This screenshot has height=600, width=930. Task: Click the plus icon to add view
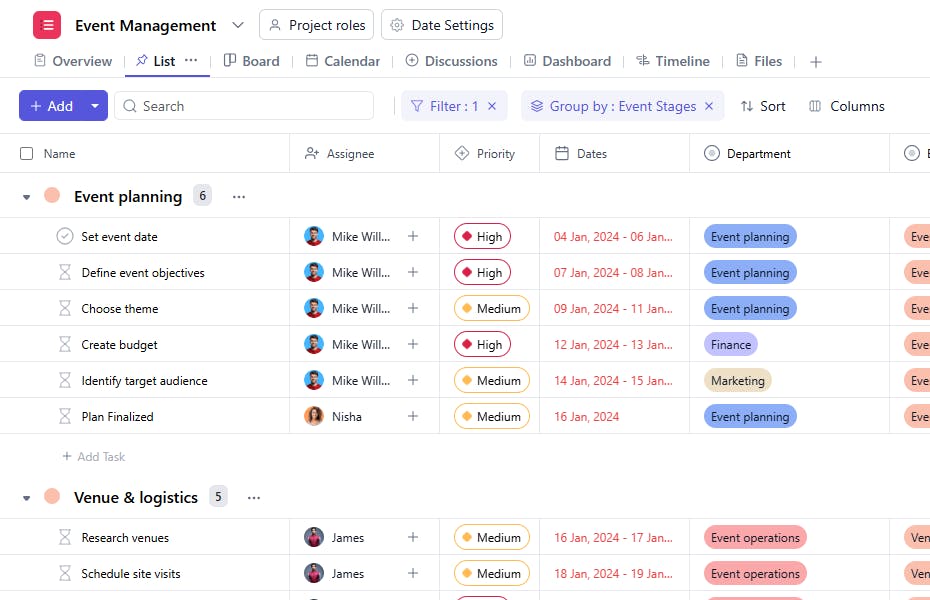click(x=816, y=62)
